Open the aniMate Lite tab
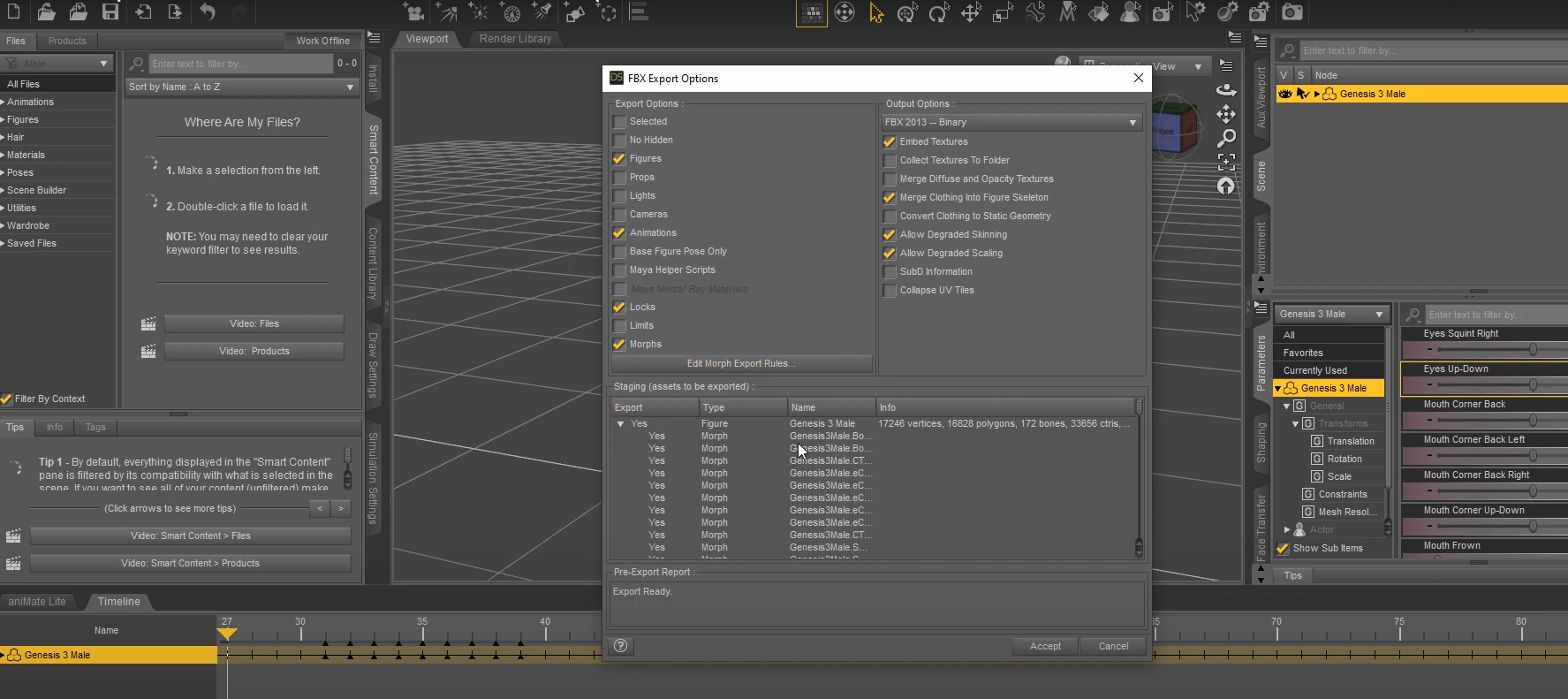1568x699 pixels. 37,602
